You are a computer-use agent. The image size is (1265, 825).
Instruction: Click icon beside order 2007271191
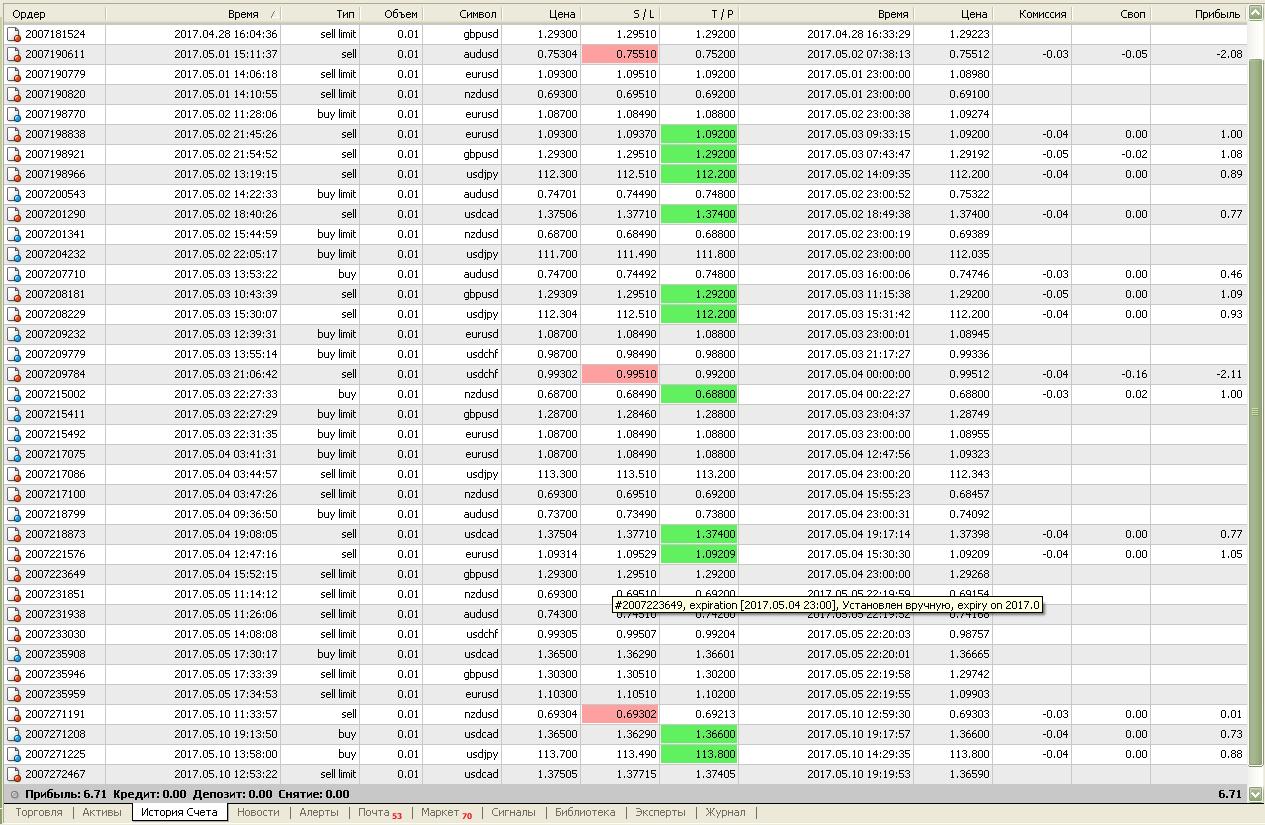(x=14, y=714)
